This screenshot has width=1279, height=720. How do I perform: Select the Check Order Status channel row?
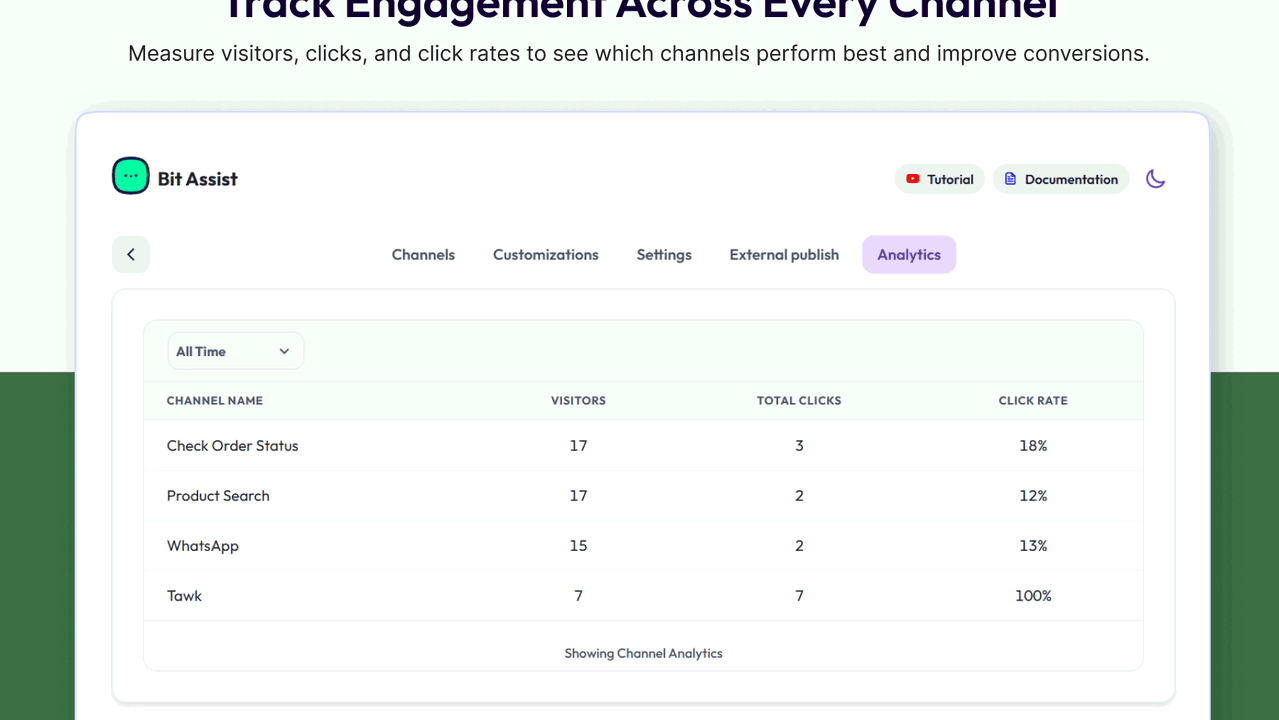(x=643, y=446)
